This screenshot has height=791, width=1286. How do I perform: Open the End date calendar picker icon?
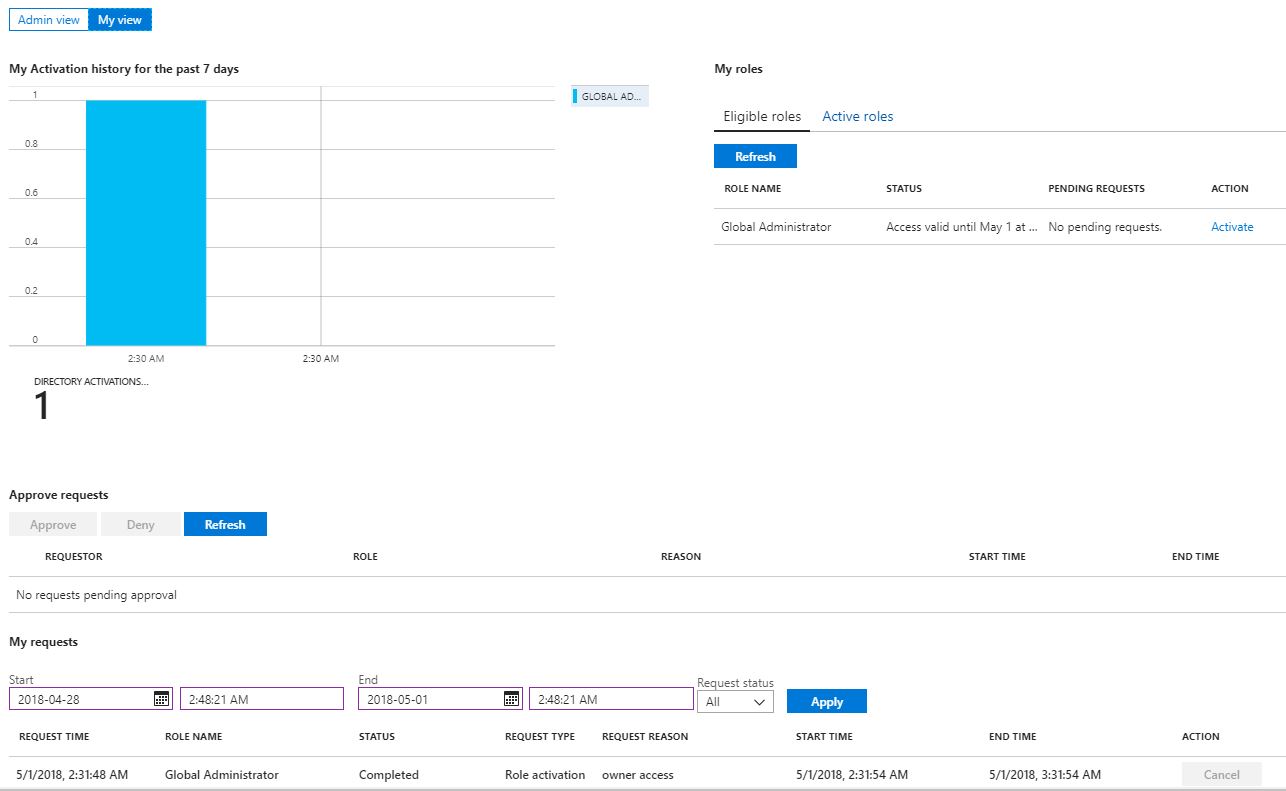tap(510, 699)
